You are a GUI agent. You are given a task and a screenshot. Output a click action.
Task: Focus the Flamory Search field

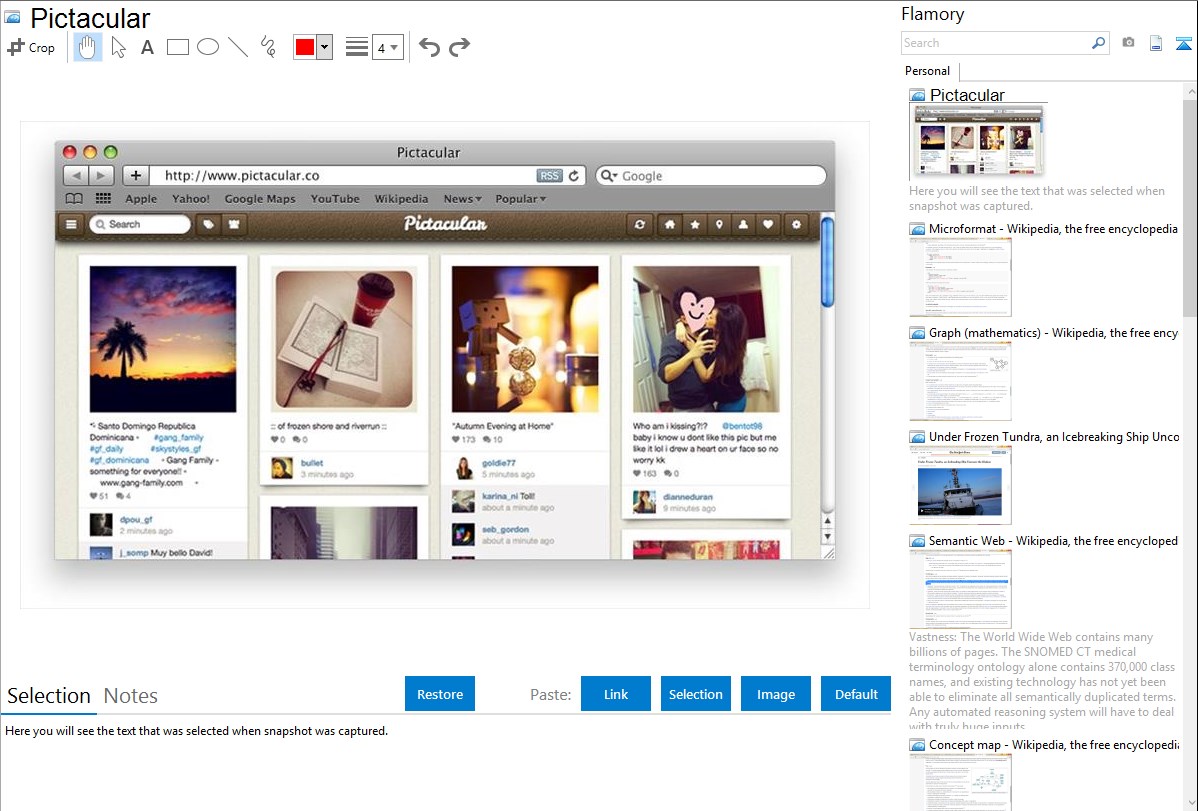click(996, 43)
